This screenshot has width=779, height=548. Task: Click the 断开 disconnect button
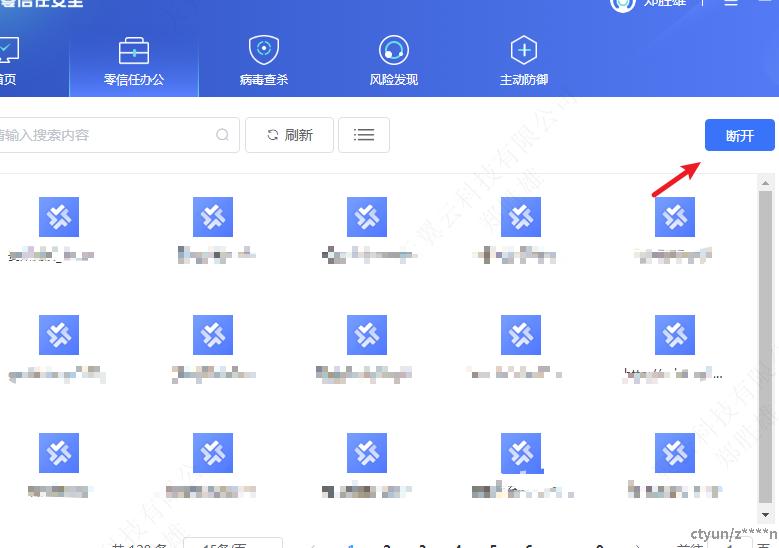coord(739,135)
